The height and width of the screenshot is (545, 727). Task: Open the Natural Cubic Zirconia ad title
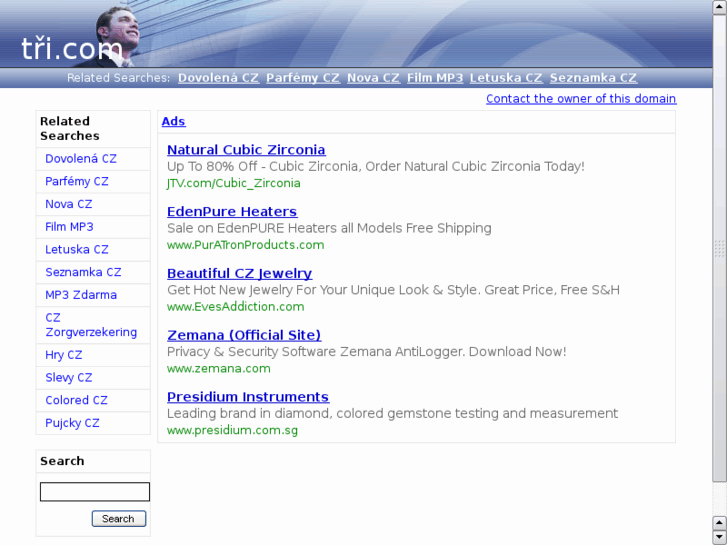[246, 150]
